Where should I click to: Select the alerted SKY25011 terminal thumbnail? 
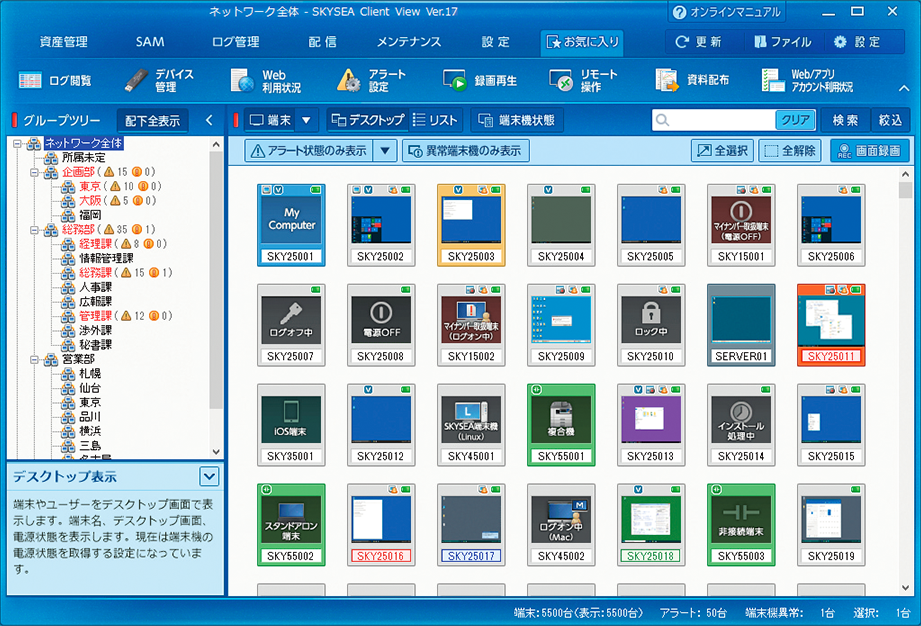pyautogui.click(x=831, y=323)
